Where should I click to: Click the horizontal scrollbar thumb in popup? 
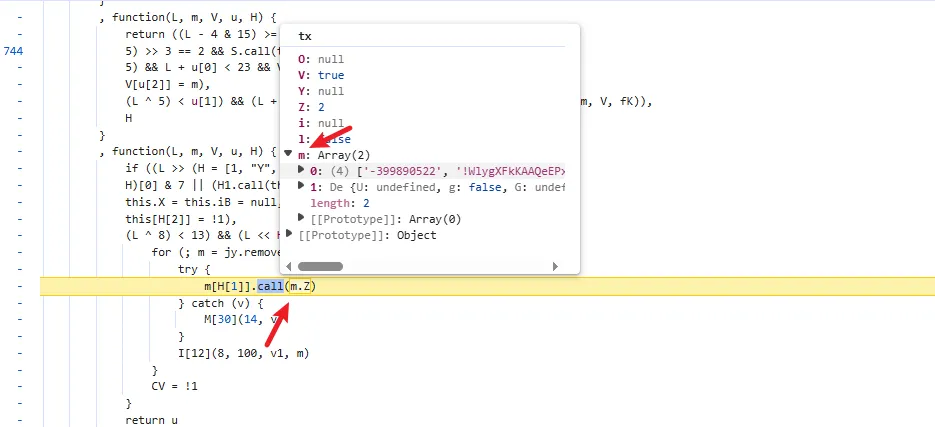[320, 267]
